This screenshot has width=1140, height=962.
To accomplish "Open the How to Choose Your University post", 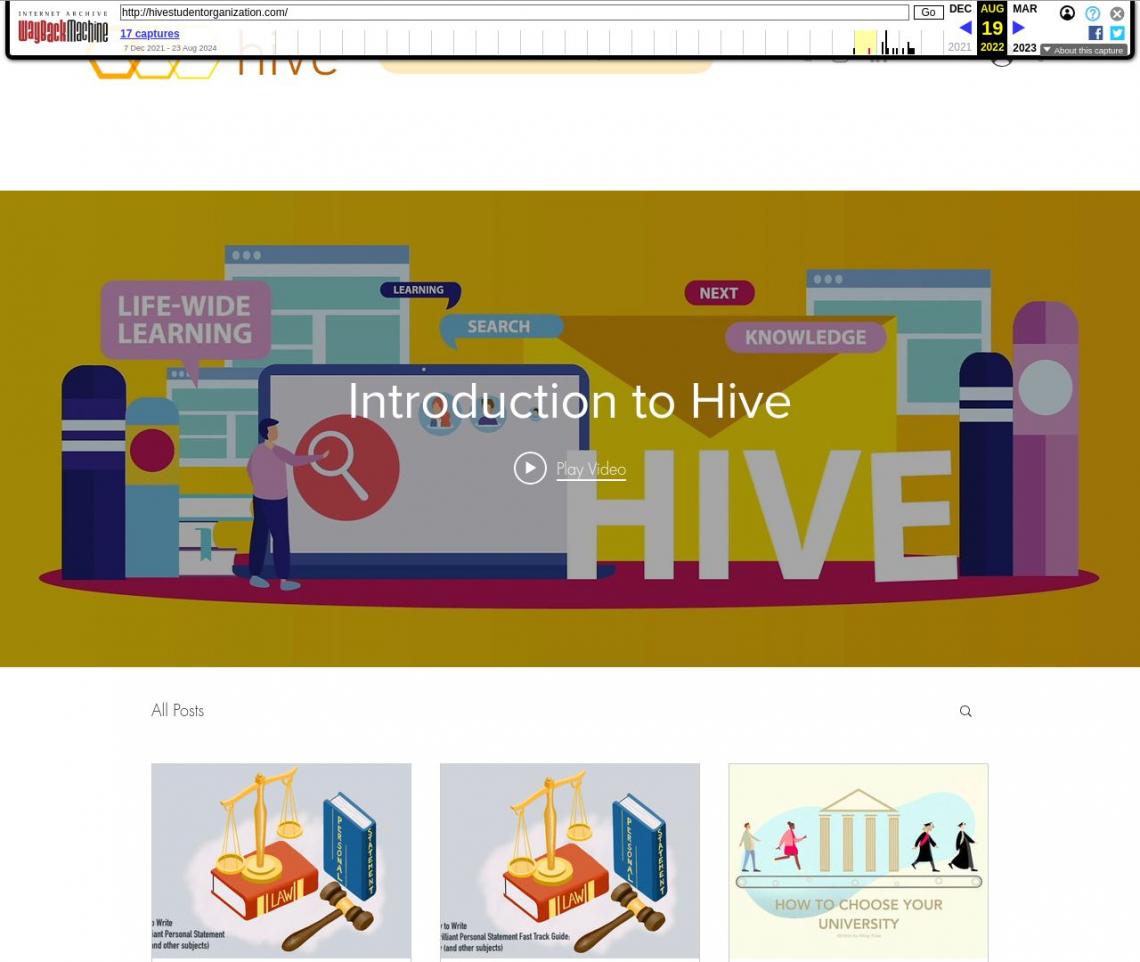I will point(857,861).
